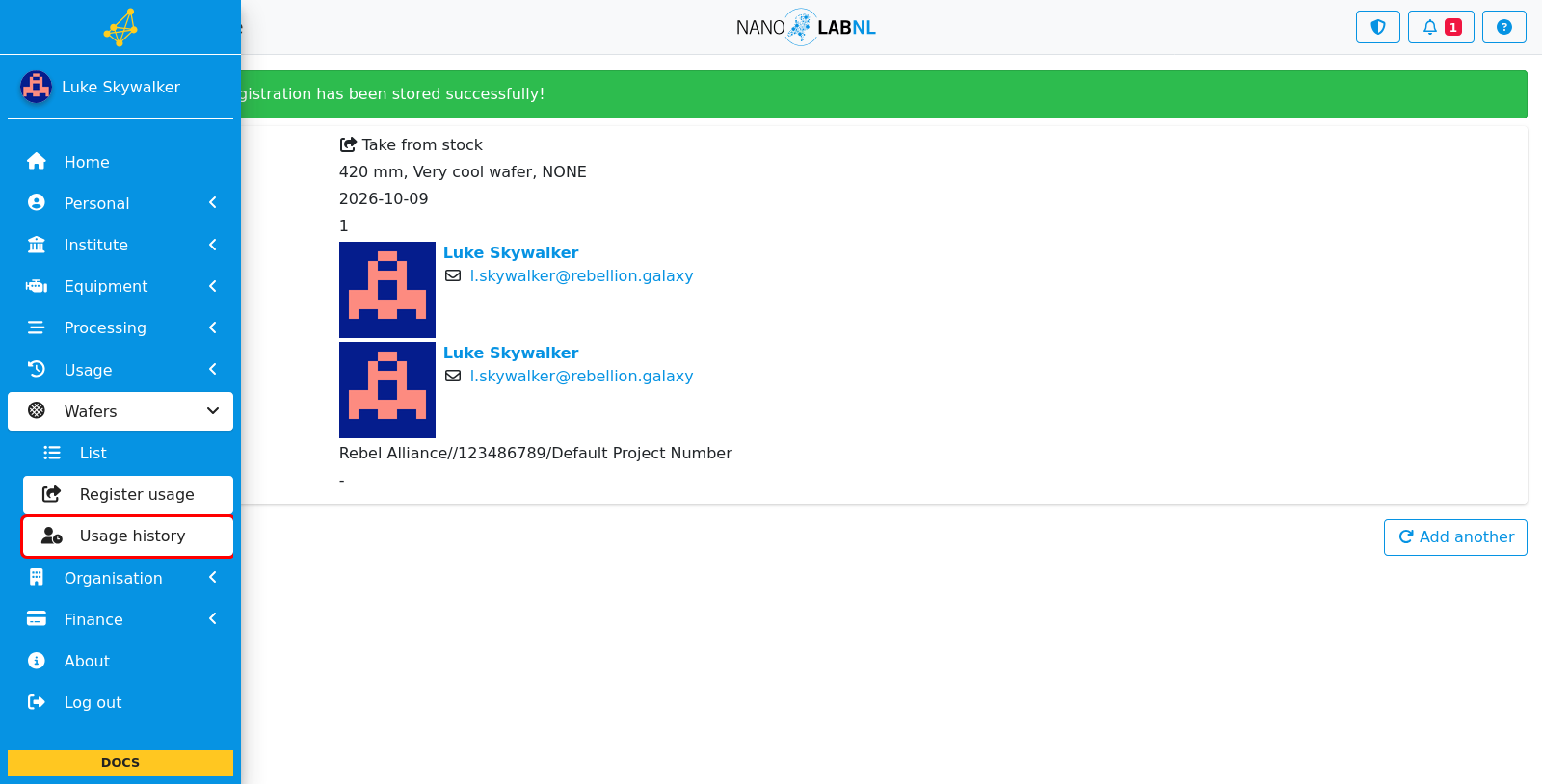Expand the Processing menu chevron
Image resolution: width=1542 pixels, height=784 pixels.
(213, 327)
